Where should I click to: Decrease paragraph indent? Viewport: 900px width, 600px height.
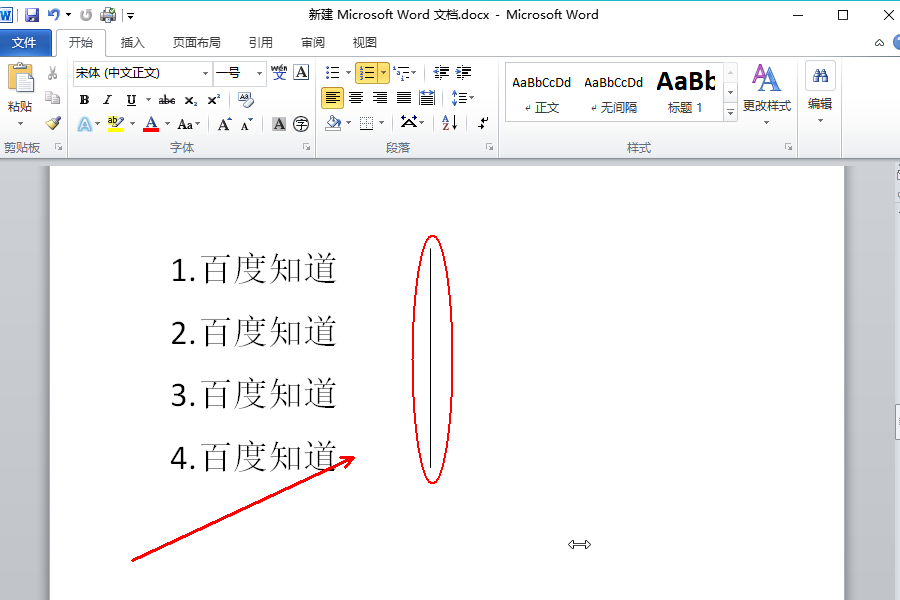[x=441, y=72]
